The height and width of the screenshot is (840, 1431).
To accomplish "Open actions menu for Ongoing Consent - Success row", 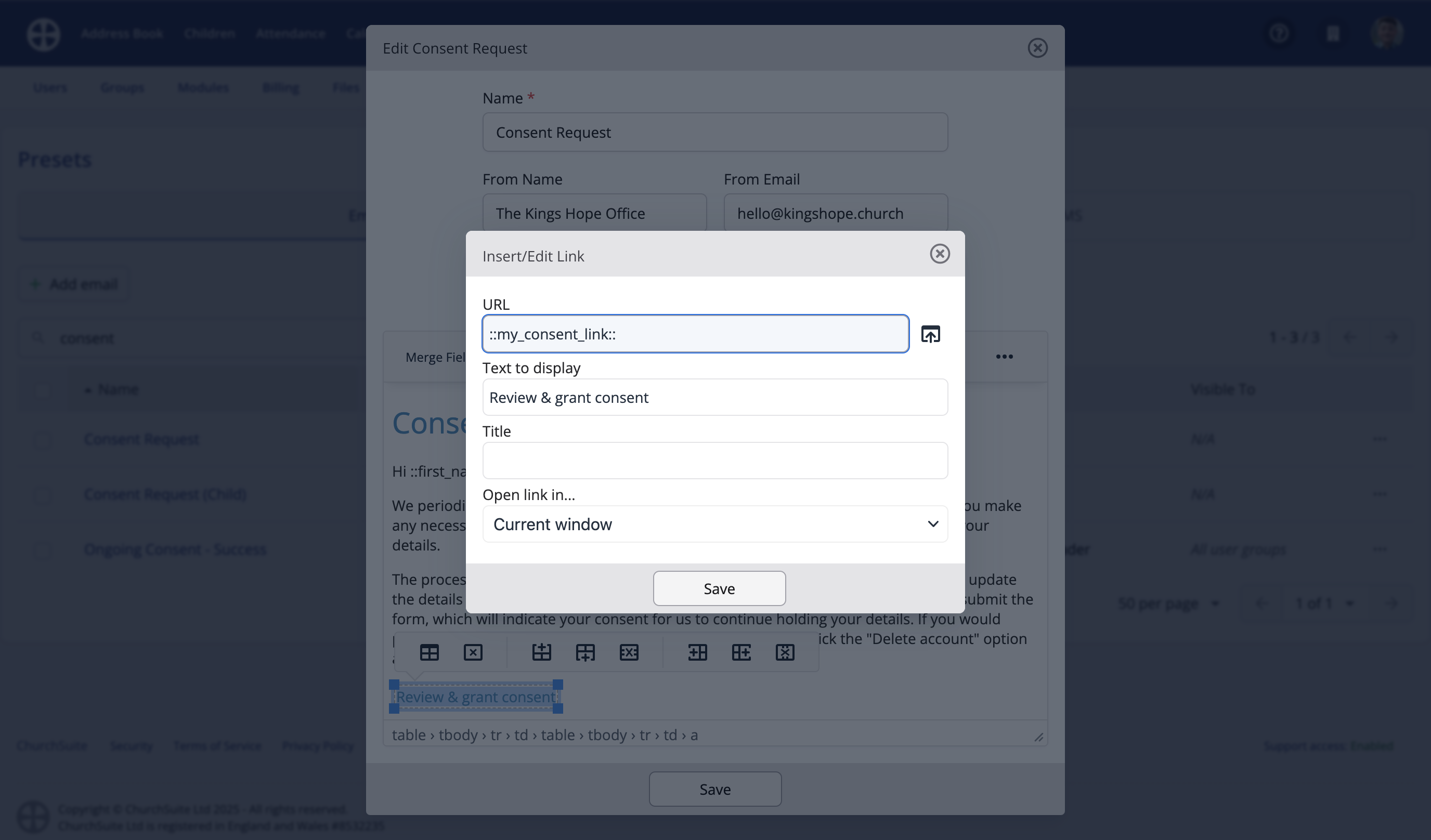I will 1380,549.
